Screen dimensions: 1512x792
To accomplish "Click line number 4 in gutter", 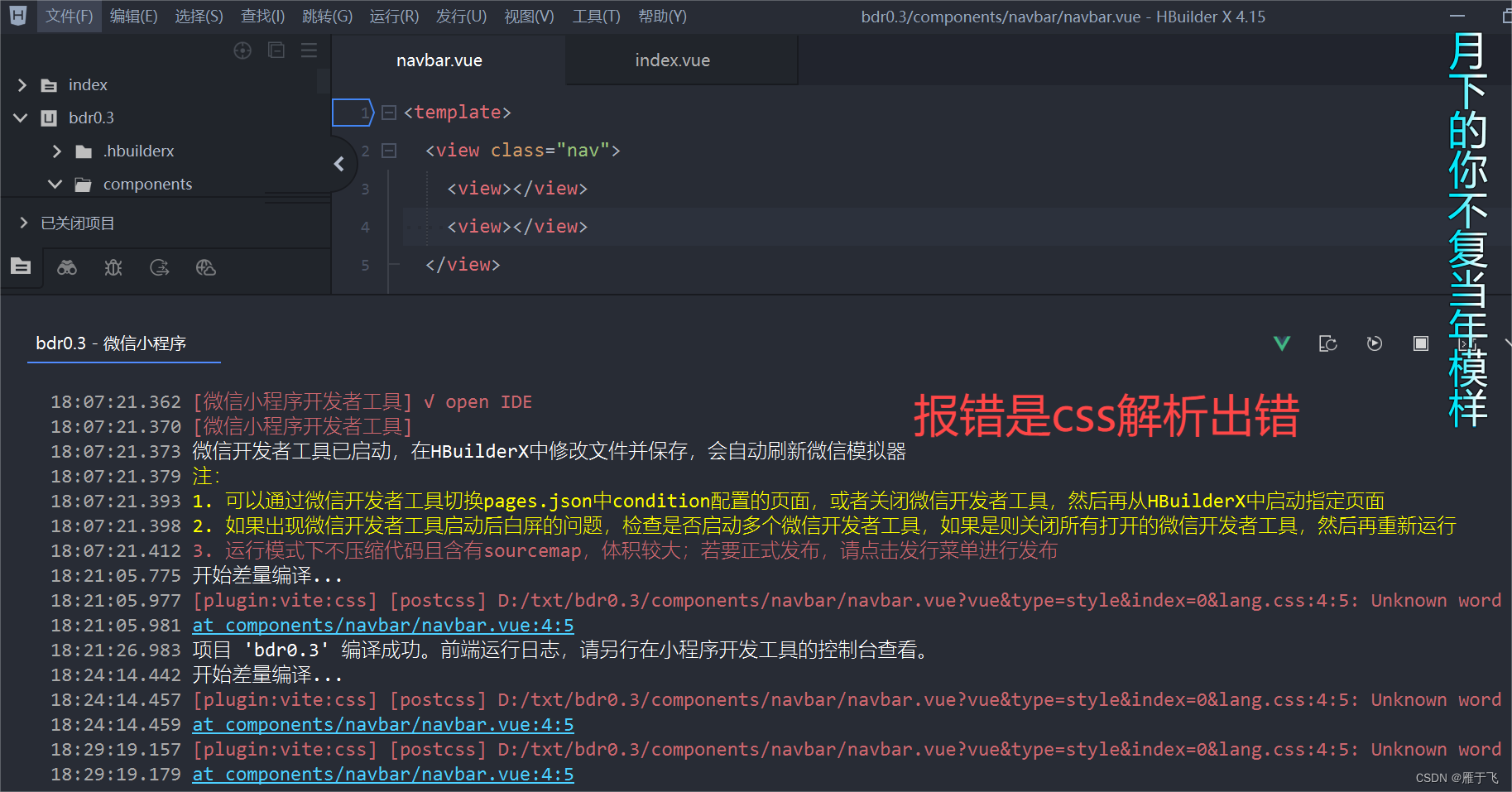I will [365, 227].
